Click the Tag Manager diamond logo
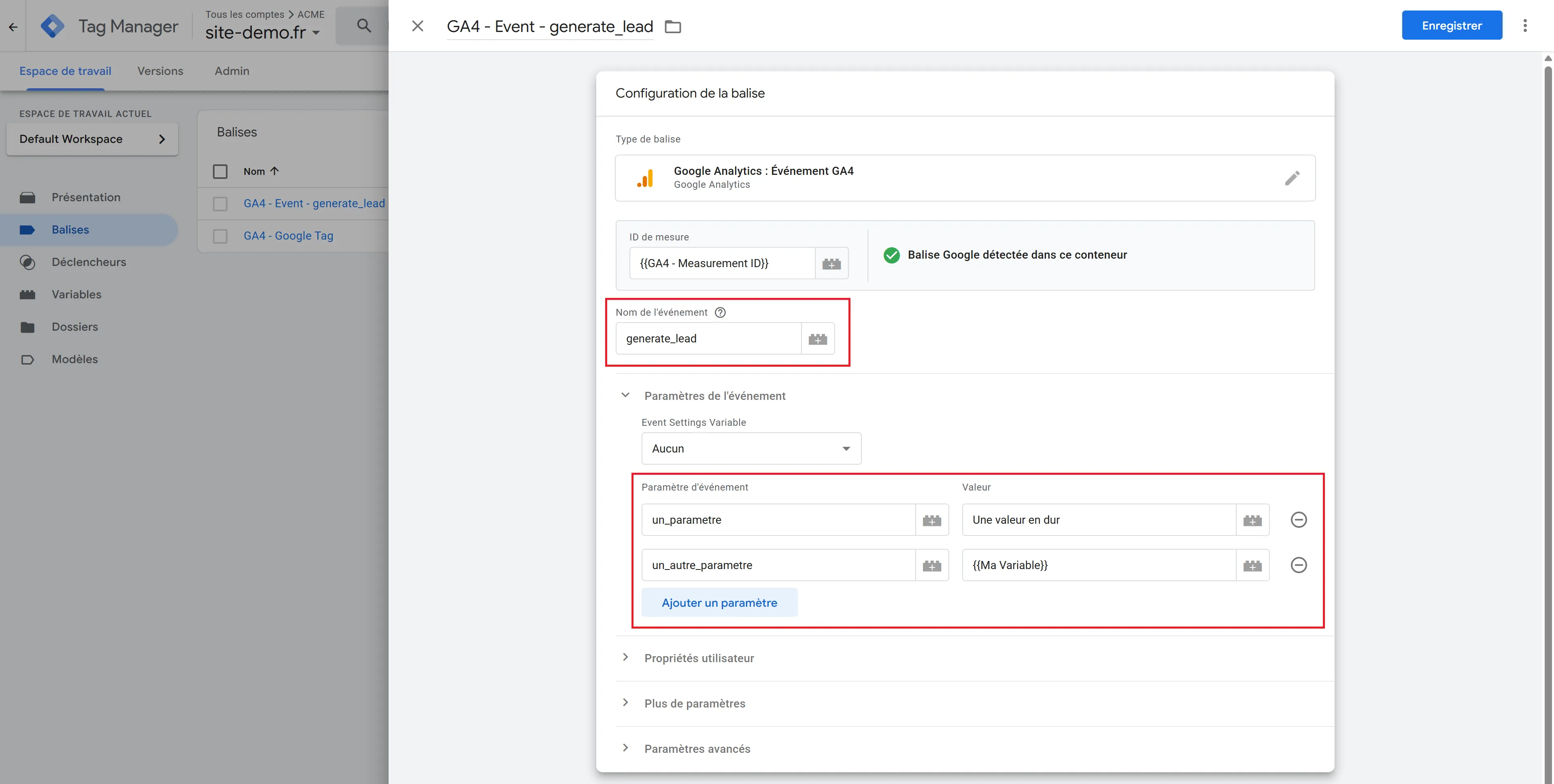This screenshot has width=1554, height=784. coord(53,26)
